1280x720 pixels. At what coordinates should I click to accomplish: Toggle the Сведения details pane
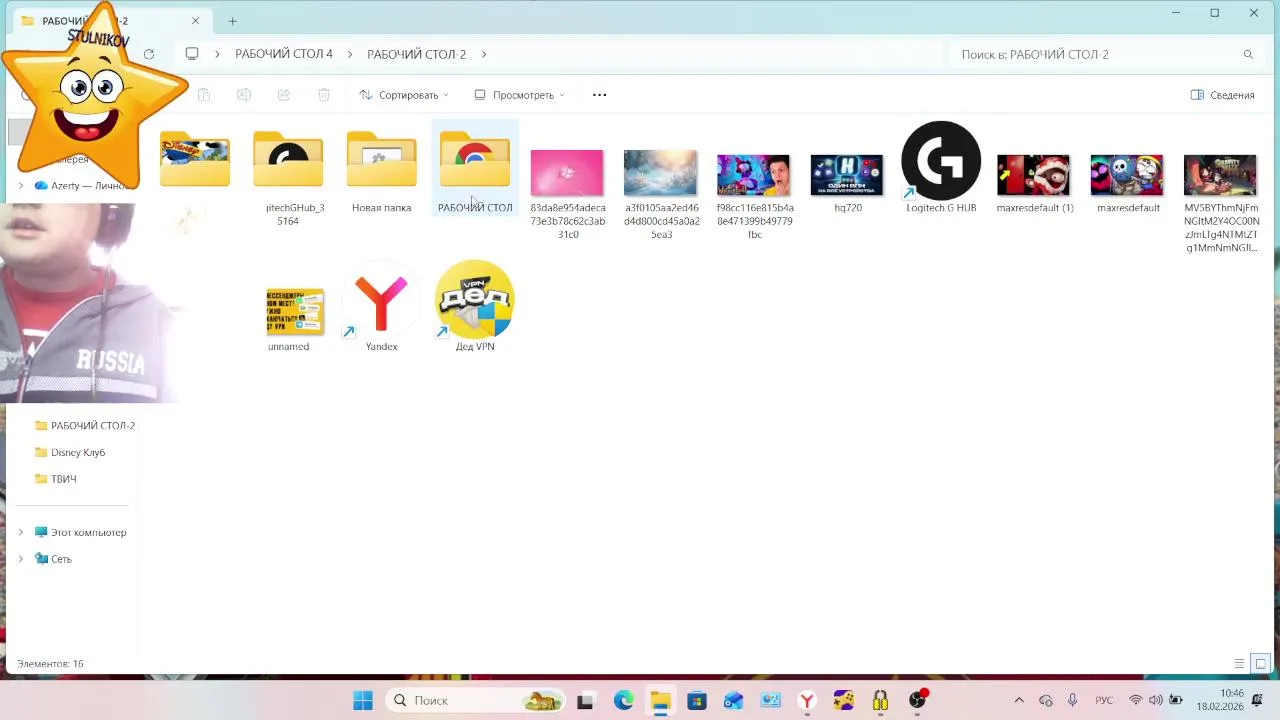tap(1222, 95)
